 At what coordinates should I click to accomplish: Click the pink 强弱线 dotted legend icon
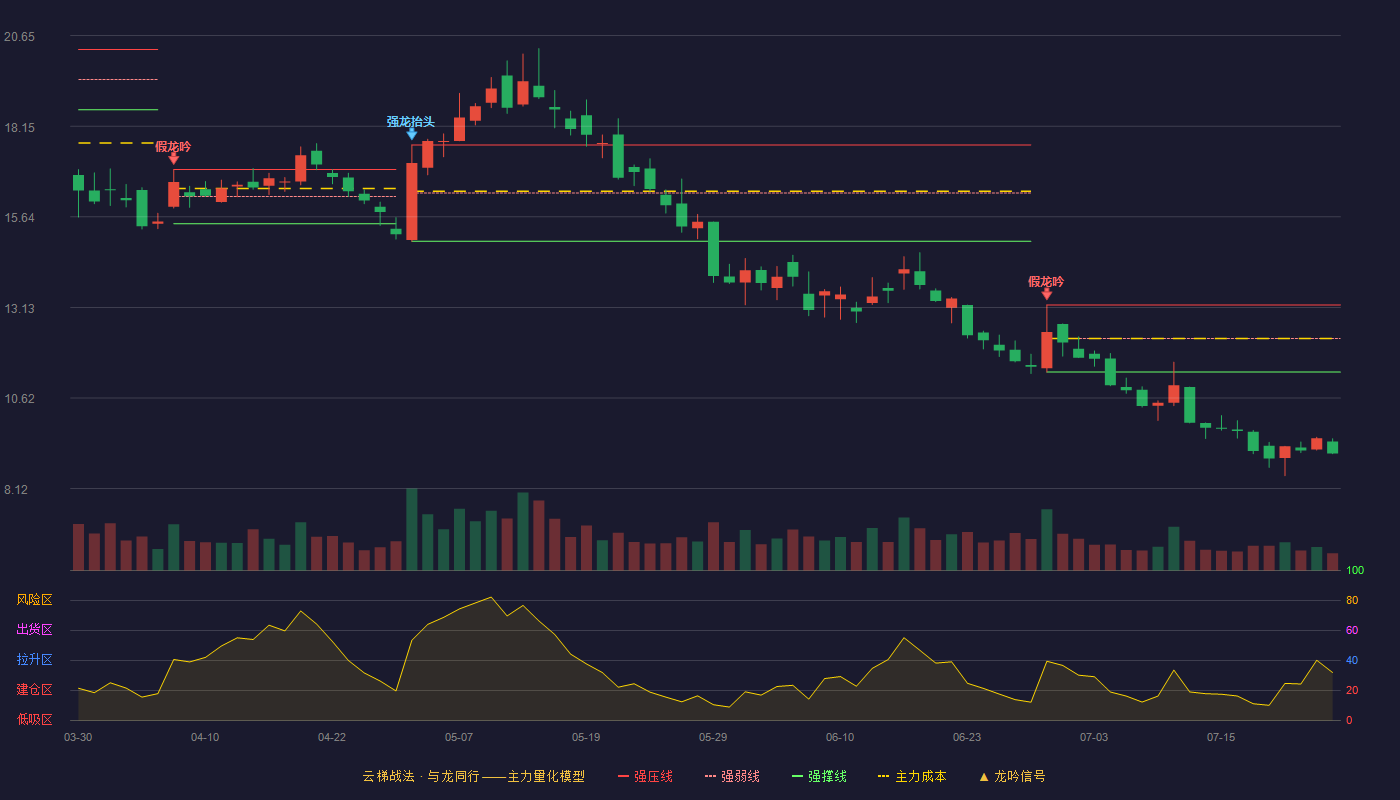pos(710,776)
